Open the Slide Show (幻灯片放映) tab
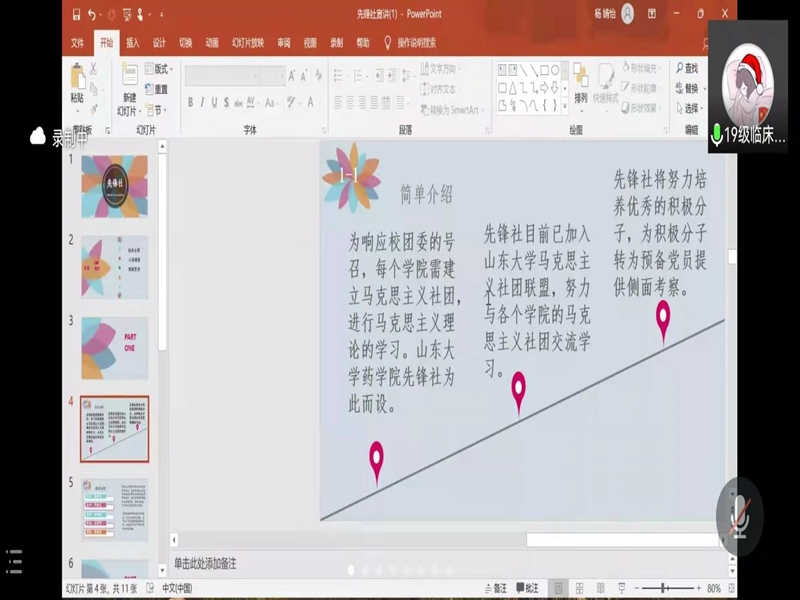 (248, 43)
